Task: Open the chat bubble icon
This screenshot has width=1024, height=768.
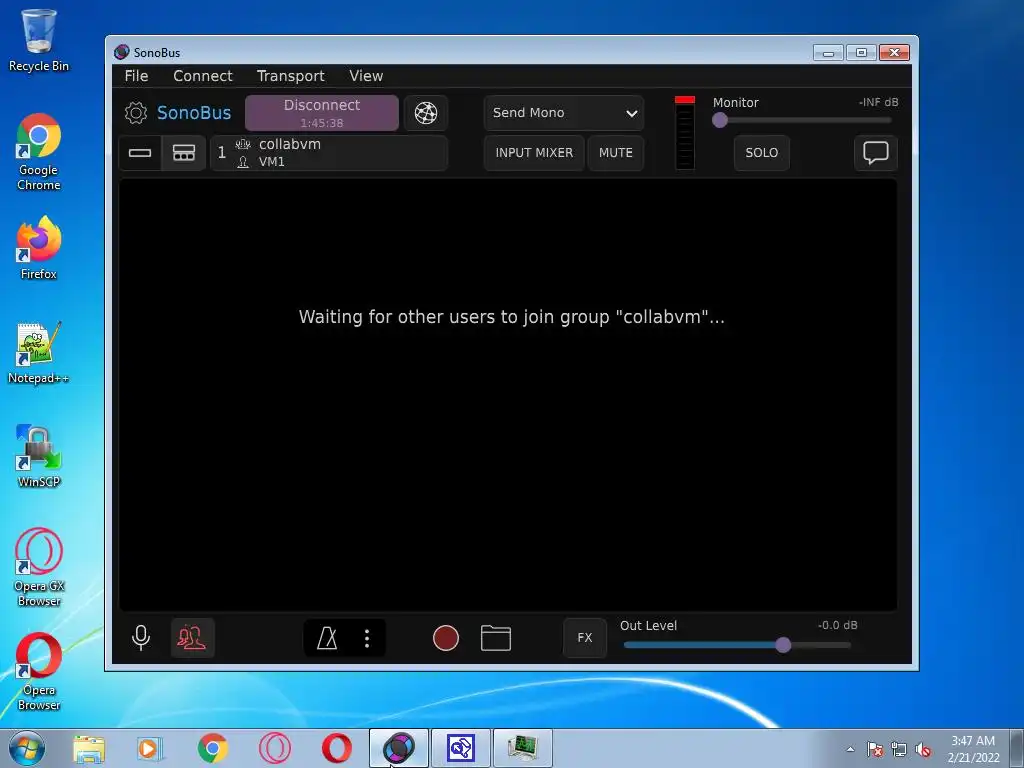Action: (876, 153)
